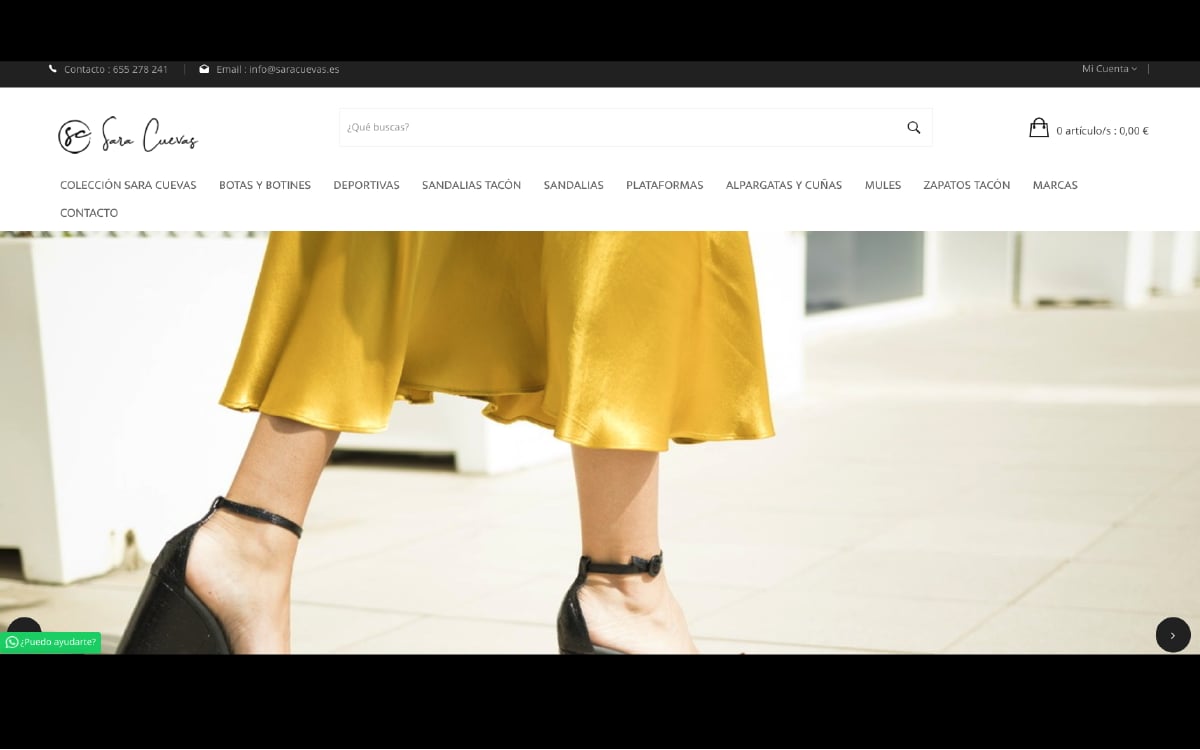This screenshot has width=1200, height=750.
Task: Click the Sara Cuevas logo
Action: tap(128, 135)
